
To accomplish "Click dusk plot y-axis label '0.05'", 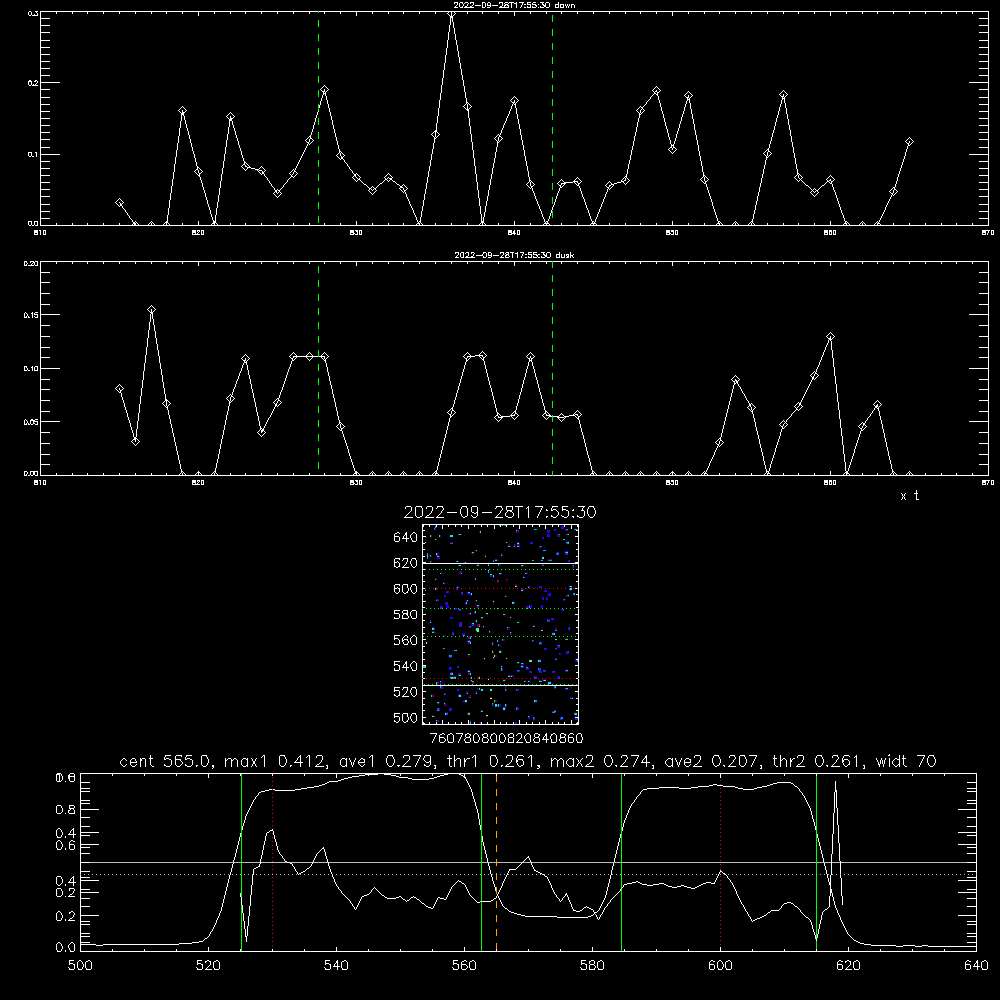I will pos(31,422).
